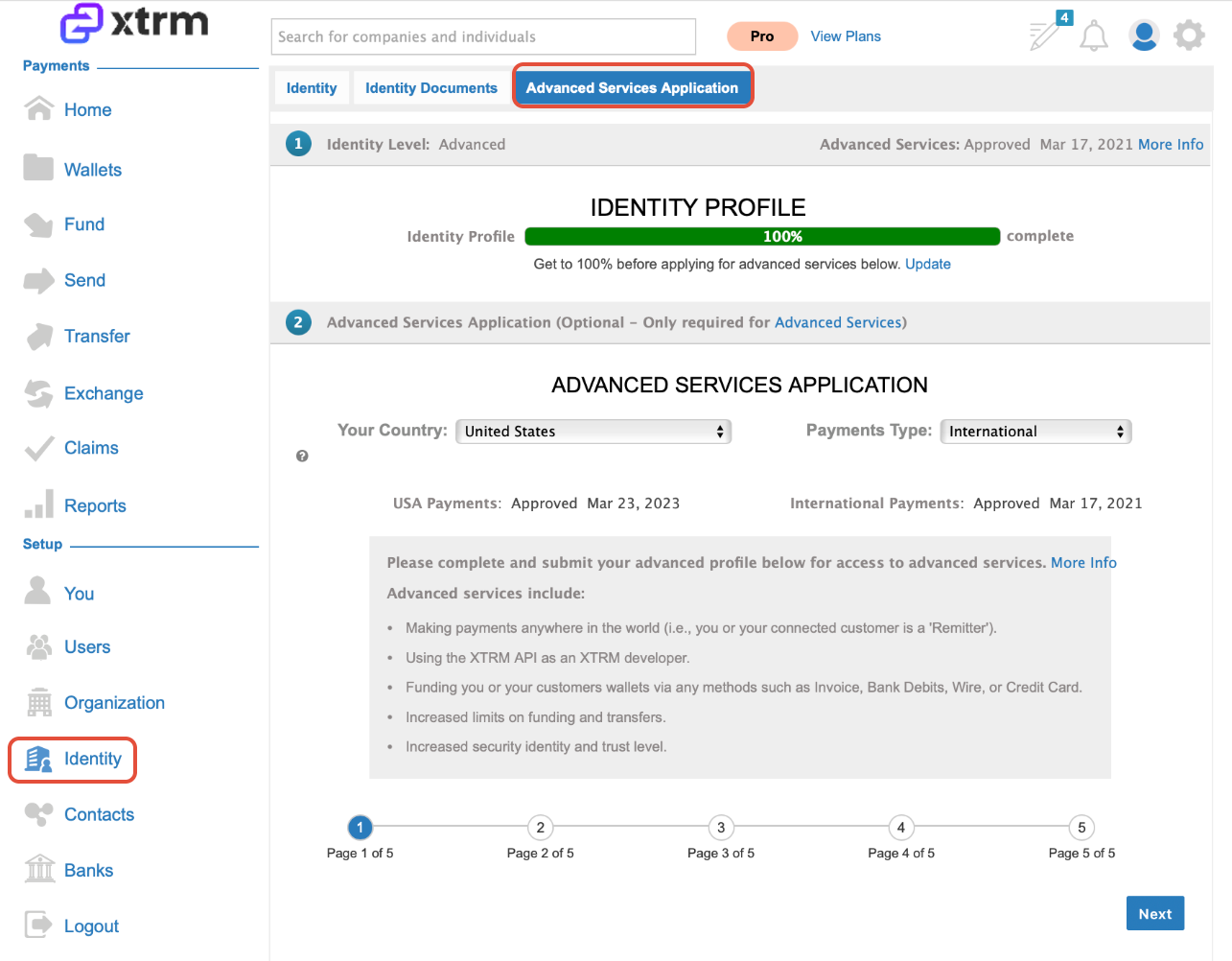
Task: Open the Exchange menu link
Action: [x=104, y=393]
